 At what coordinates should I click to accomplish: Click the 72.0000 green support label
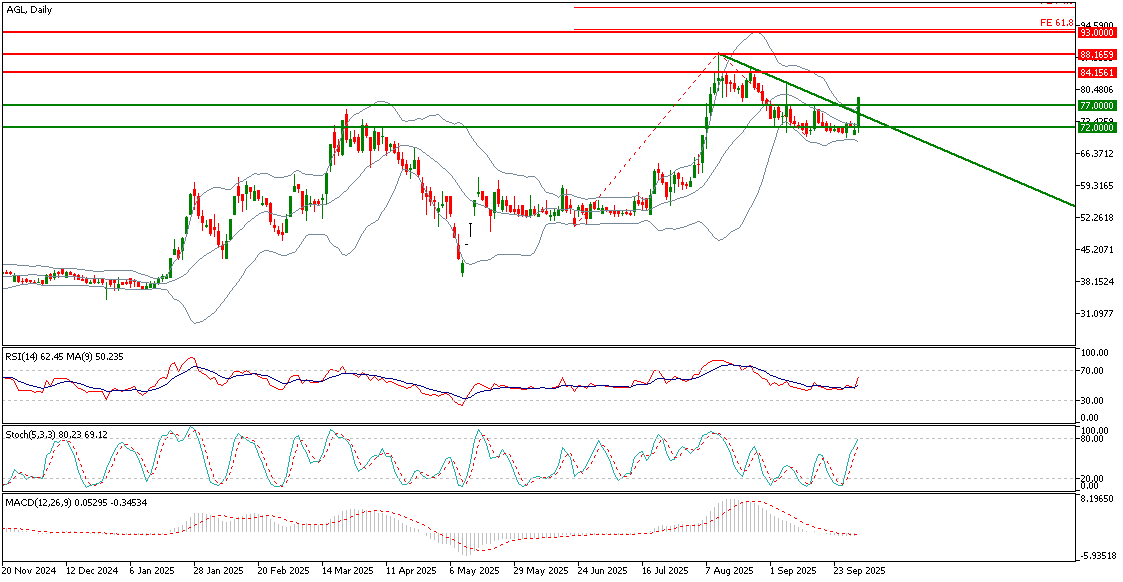[1097, 127]
